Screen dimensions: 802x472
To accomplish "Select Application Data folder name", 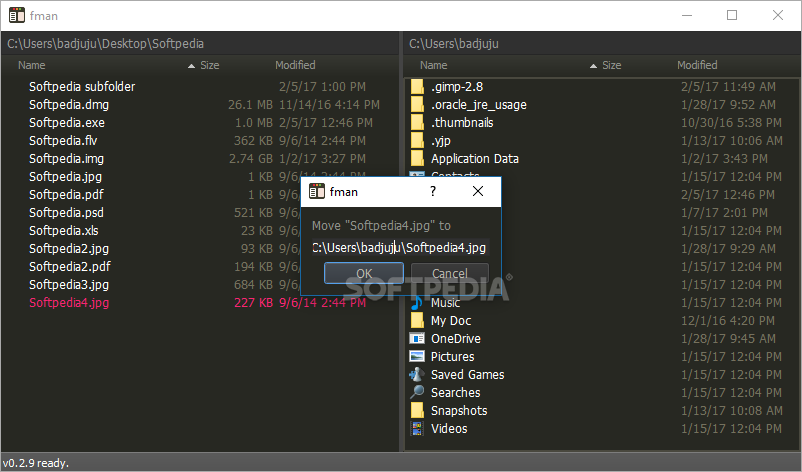I will pyautogui.click(x=475, y=159).
